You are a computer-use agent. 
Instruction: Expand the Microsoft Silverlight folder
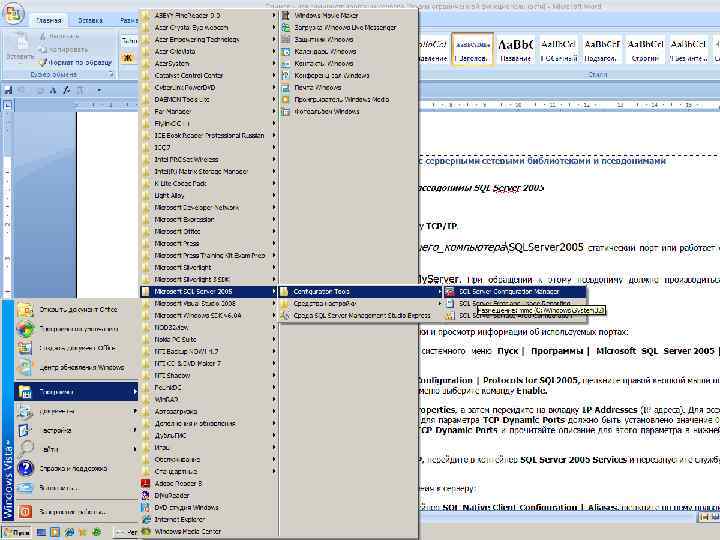209,267
